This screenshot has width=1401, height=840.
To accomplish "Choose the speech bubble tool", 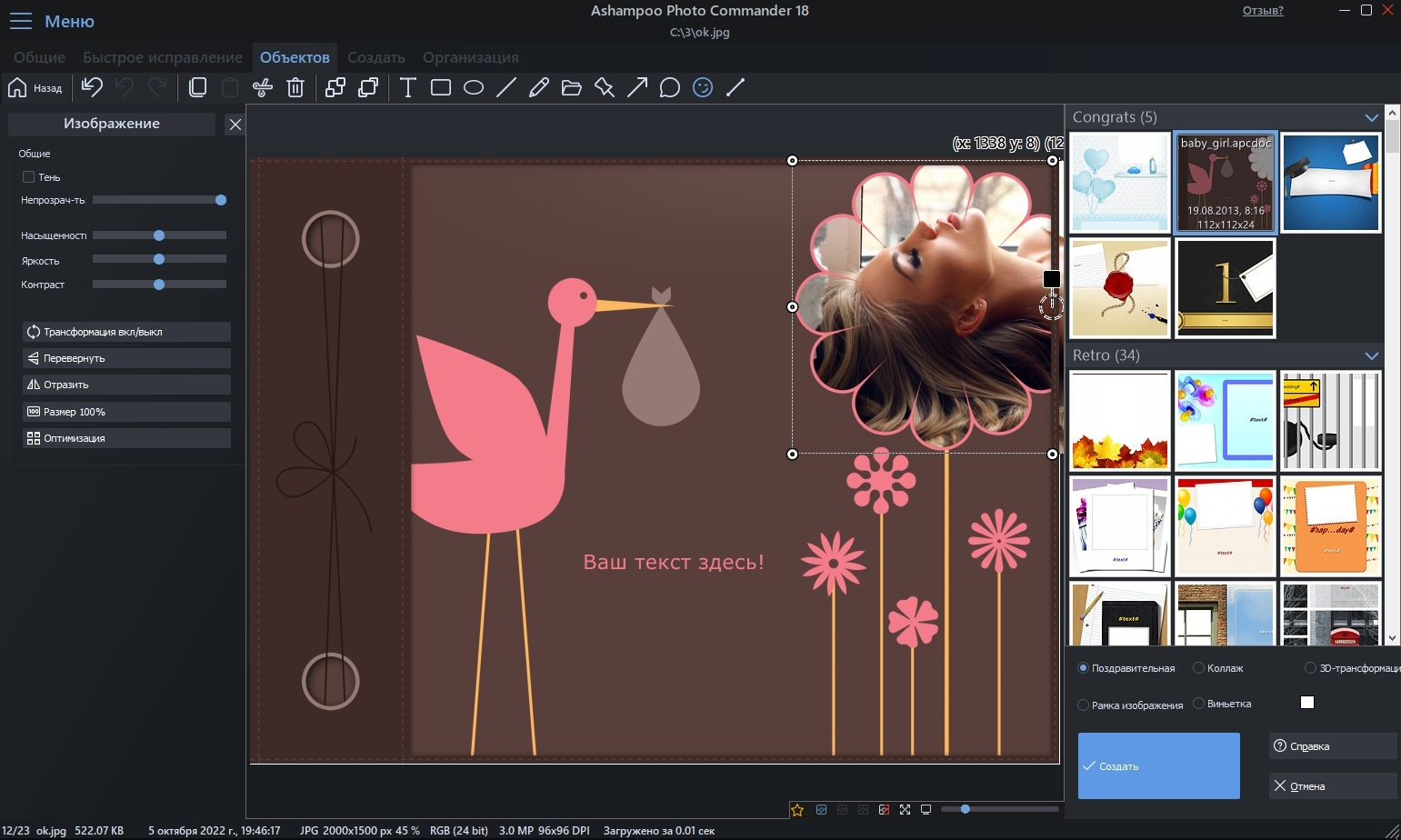I will coord(670,87).
